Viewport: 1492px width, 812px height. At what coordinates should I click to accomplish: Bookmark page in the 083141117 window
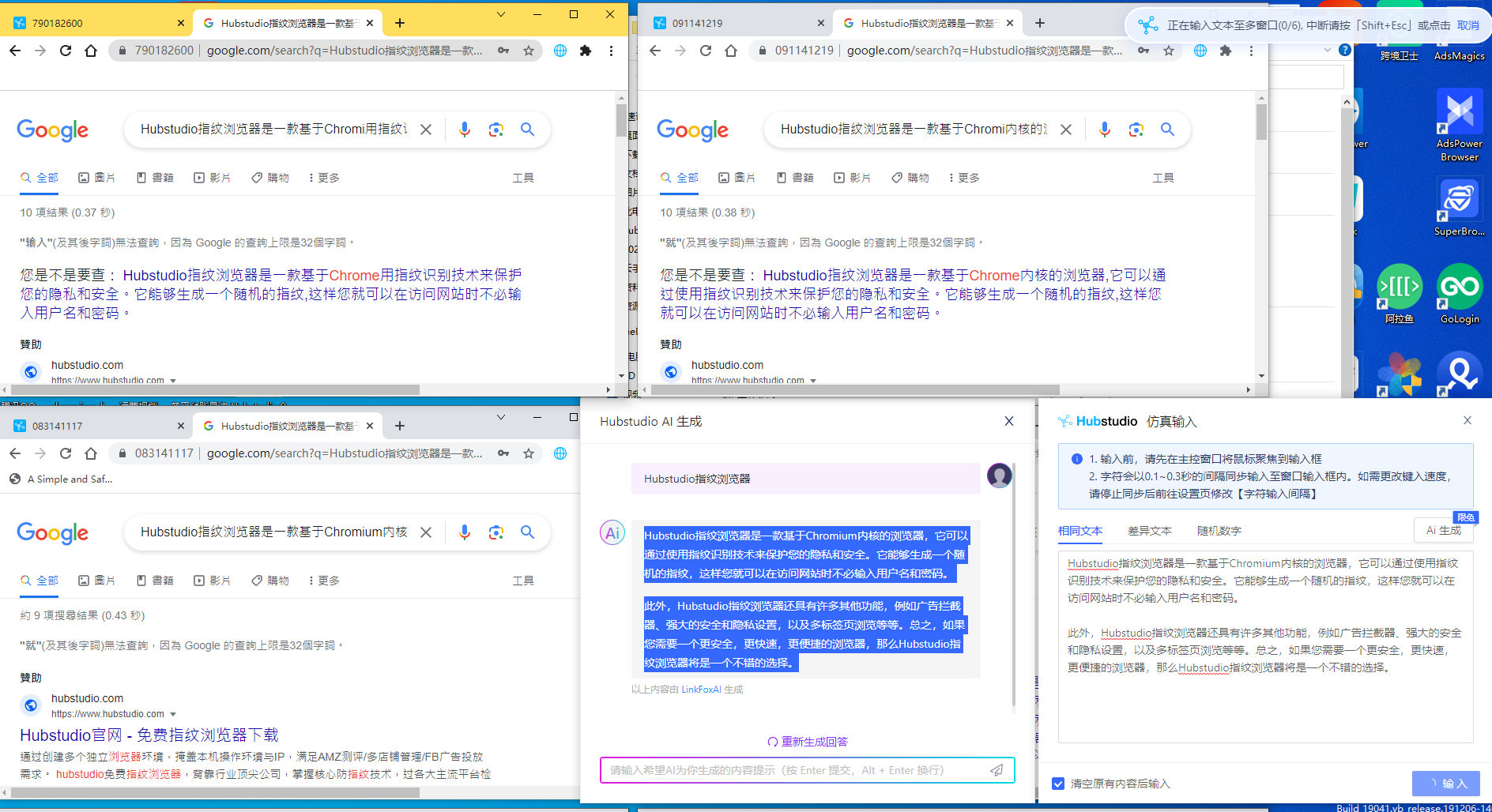529,453
